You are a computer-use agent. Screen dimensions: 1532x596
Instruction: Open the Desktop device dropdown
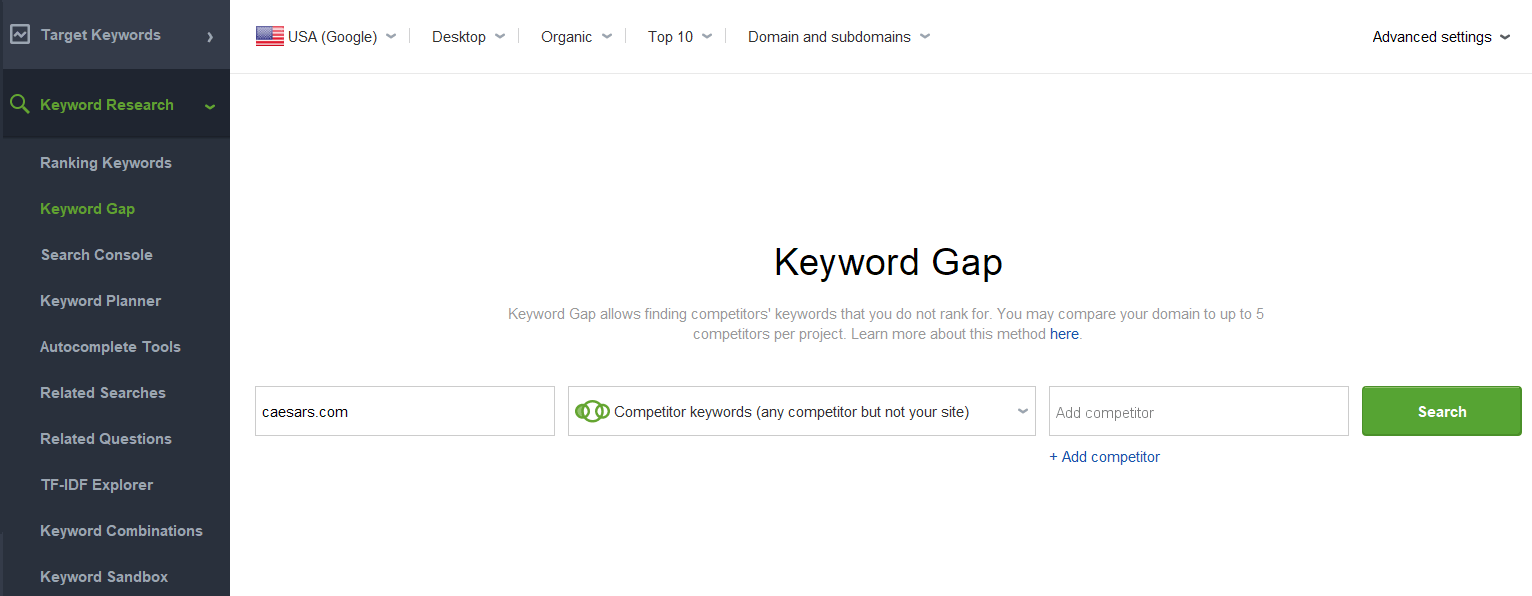click(468, 37)
